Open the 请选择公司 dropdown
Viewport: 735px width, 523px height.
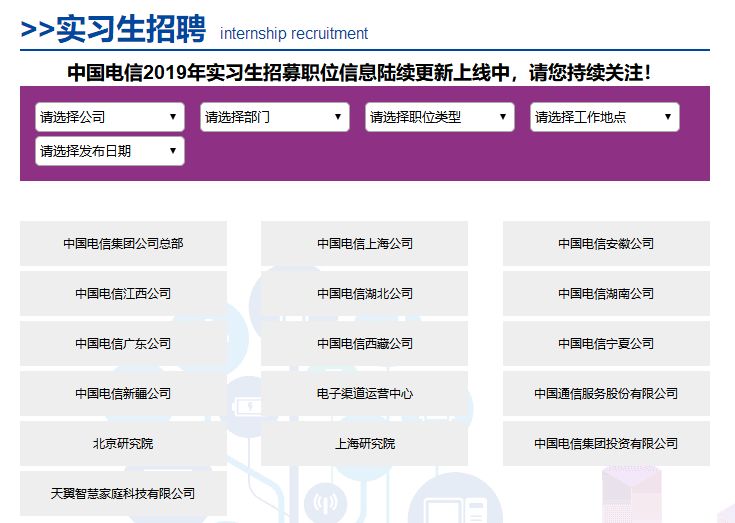110,117
